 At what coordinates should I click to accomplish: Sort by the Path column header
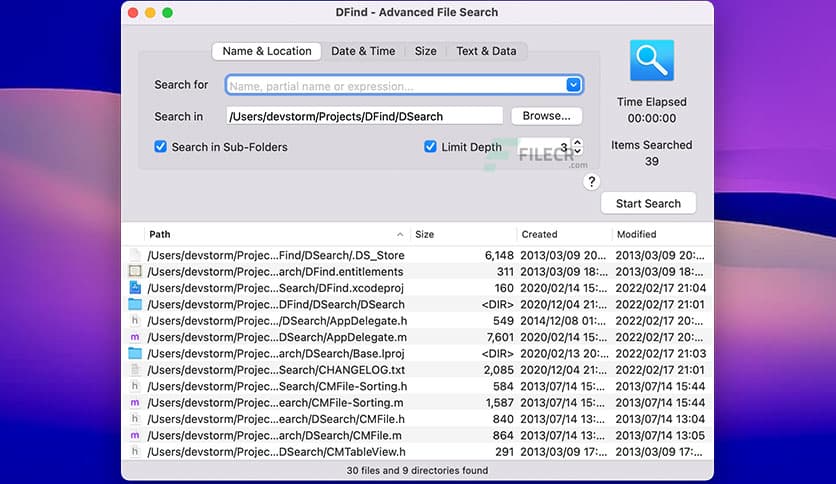[276, 235]
